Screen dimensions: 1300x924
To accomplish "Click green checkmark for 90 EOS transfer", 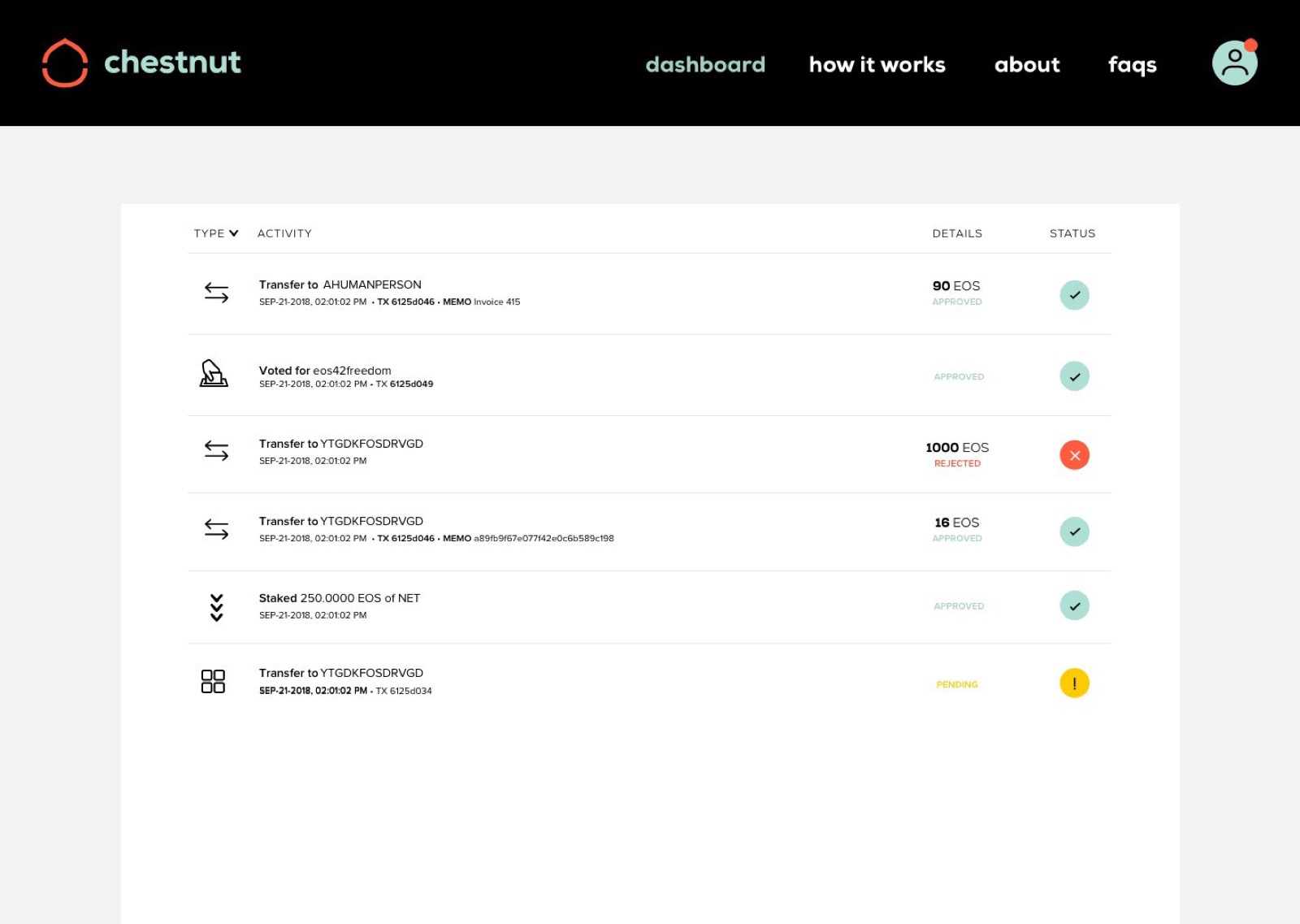I will [x=1074, y=295].
